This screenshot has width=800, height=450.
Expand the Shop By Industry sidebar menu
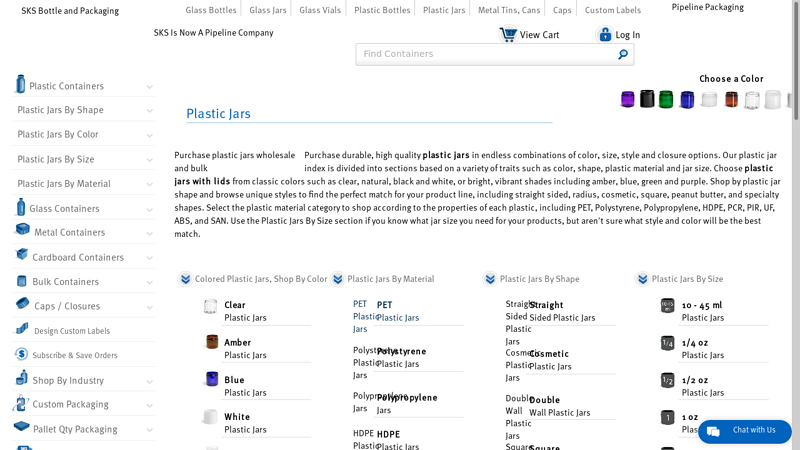(149, 381)
